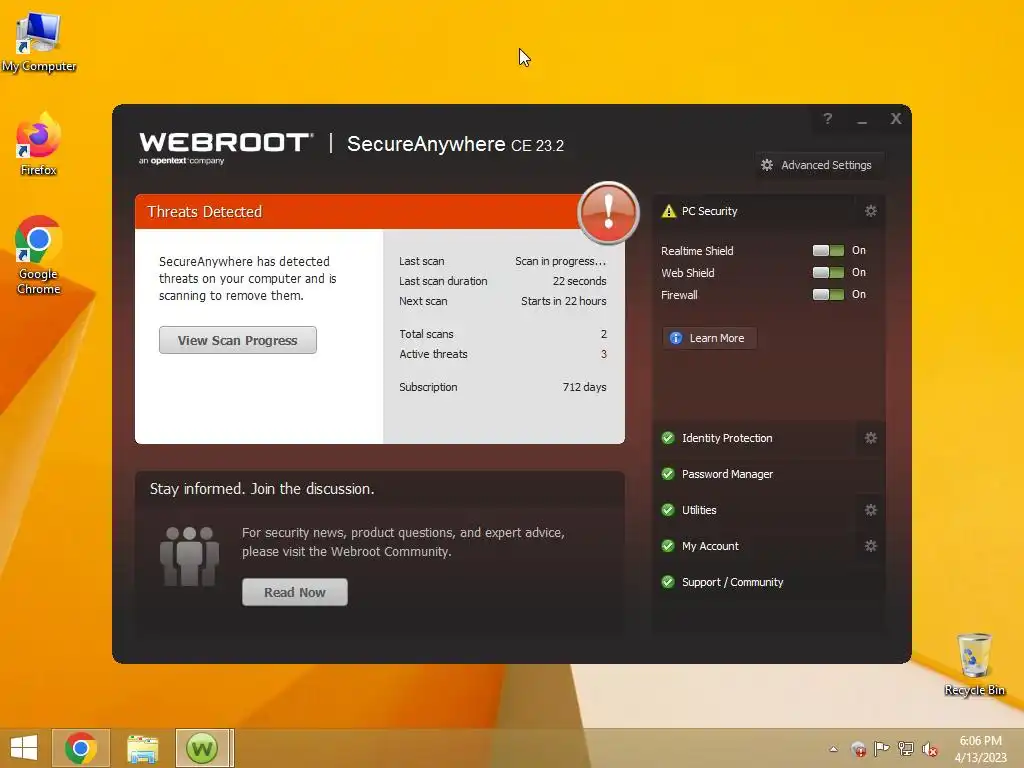The height and width of the screenshot is (768, 1024).
Task: Click the Support / Community green checkmark icon
Action: point(667,582)
